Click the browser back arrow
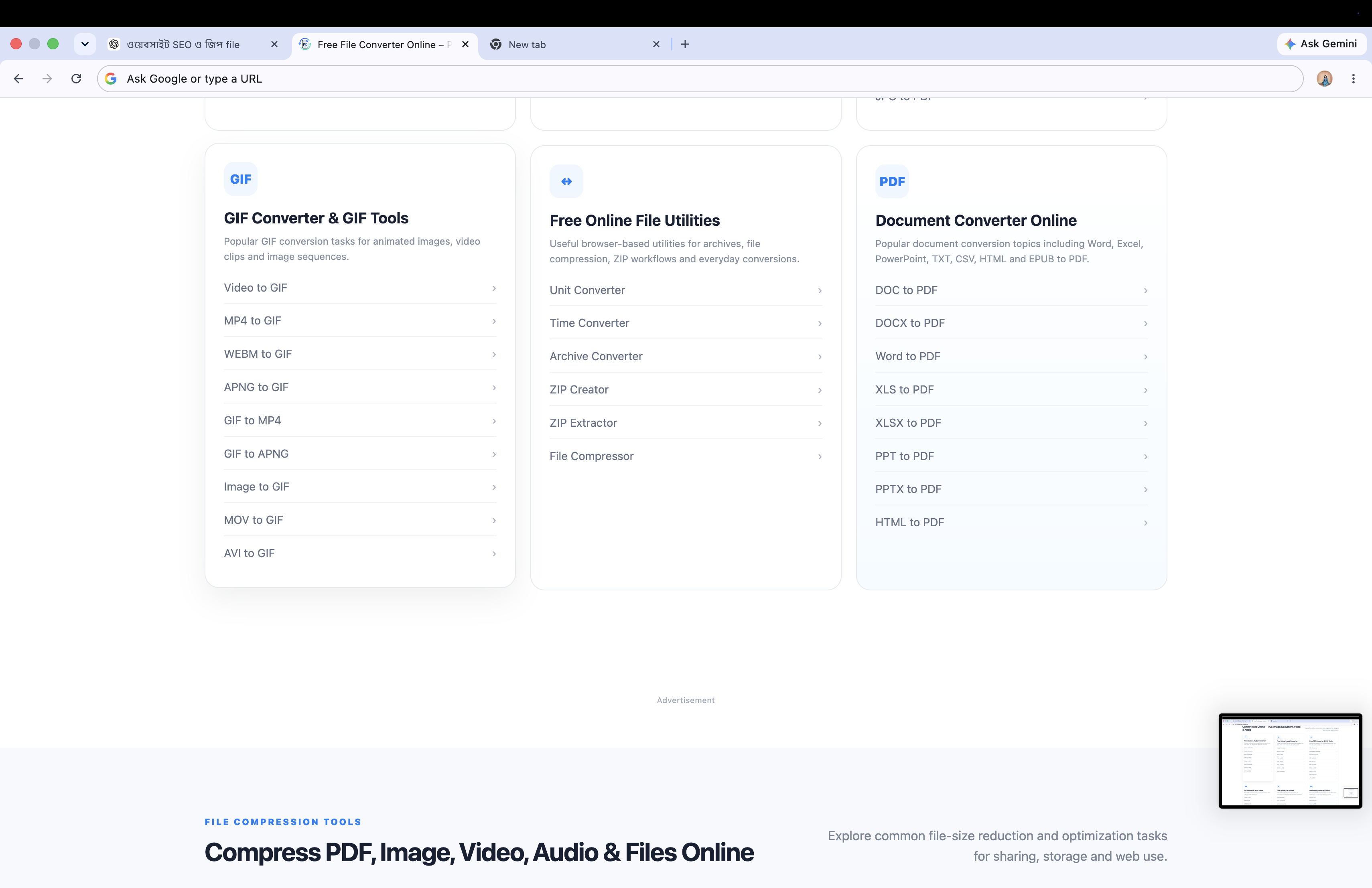The height and width of the screenshot is (888, 1372). point(18,78)
